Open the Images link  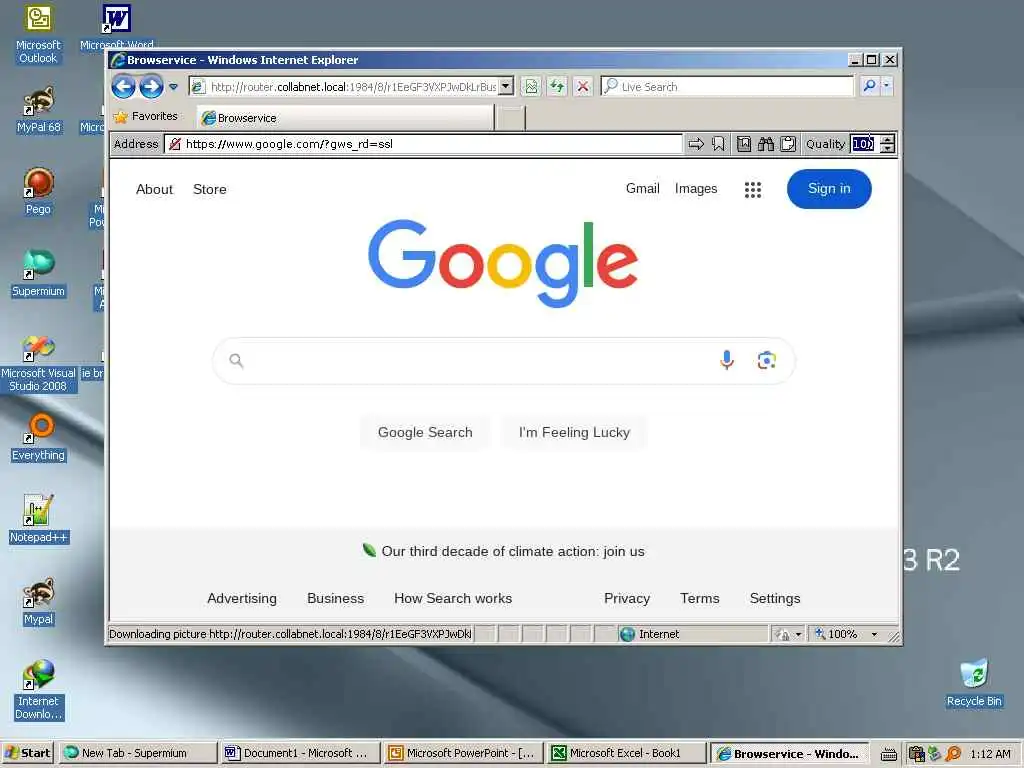(696, 189)
